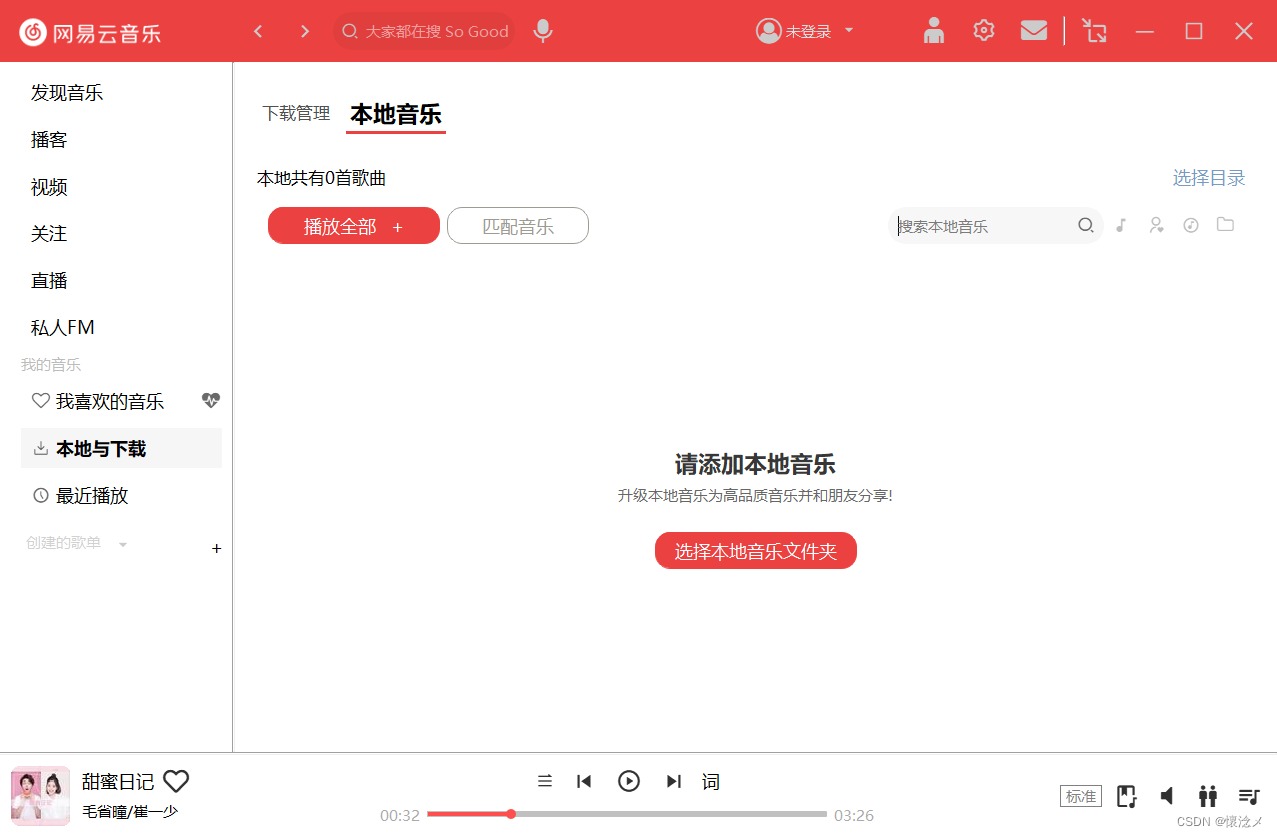Open 私人FM from the sidebar

click(61, 326)
